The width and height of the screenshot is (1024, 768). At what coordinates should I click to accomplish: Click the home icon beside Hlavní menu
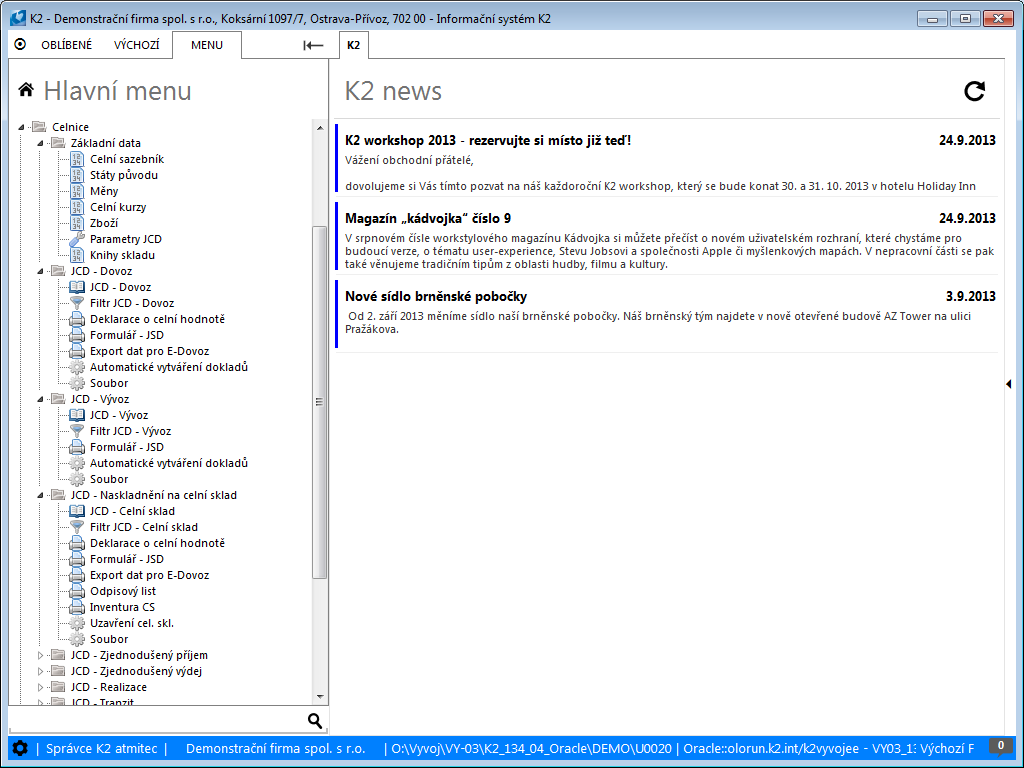click(26, 90)
